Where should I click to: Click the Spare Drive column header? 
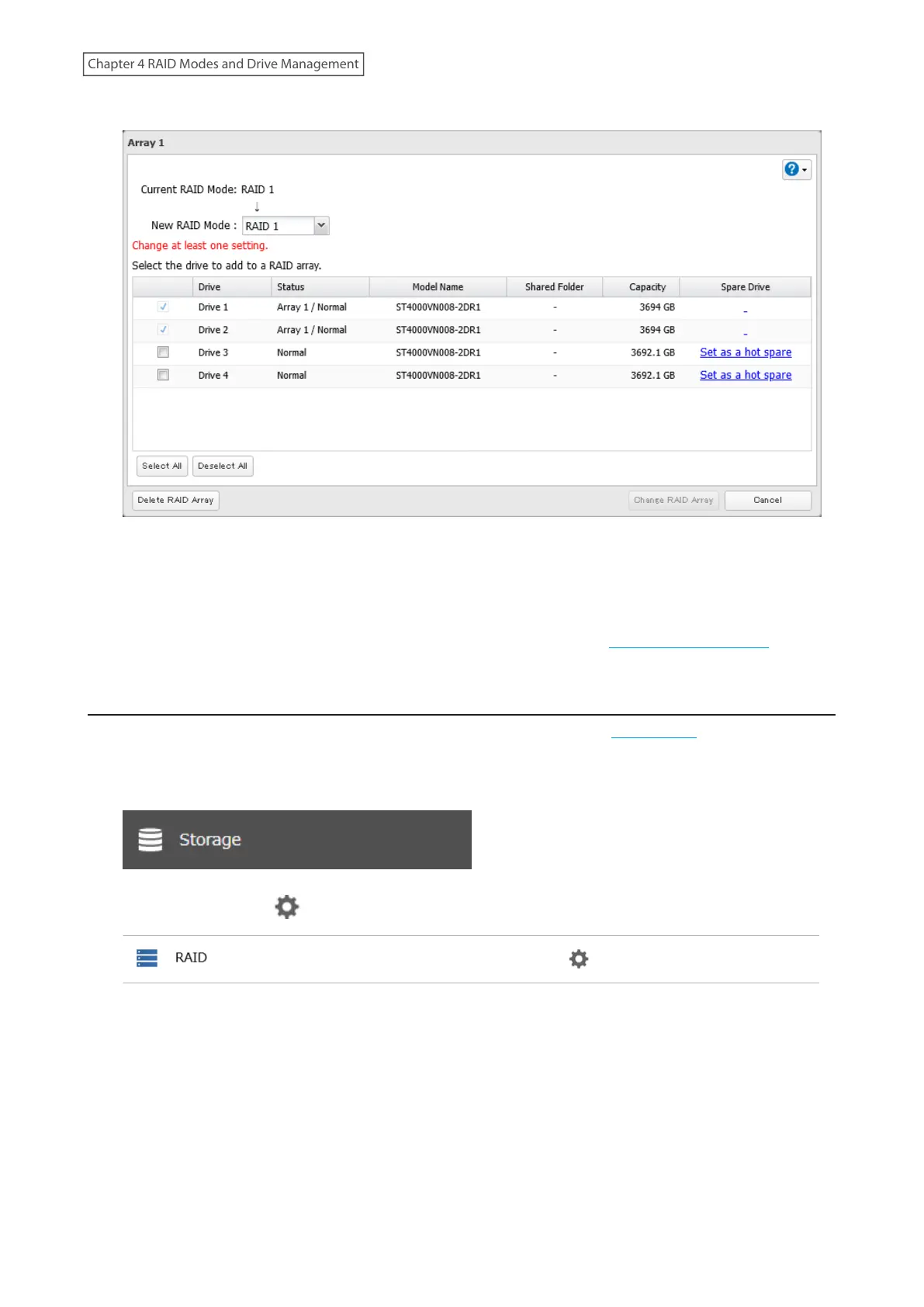[745, 287]
